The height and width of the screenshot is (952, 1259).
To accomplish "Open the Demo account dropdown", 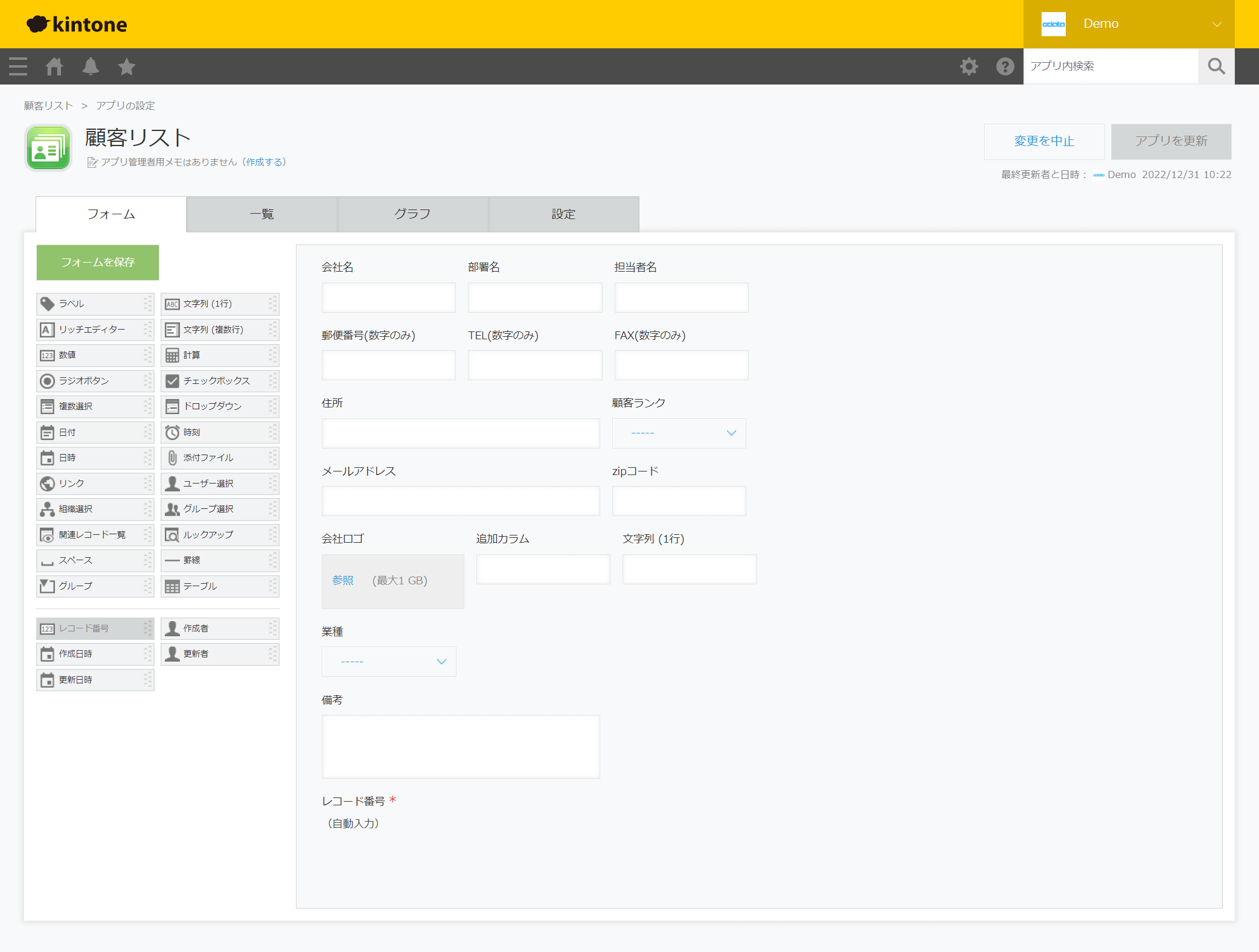I will (1129, 24).
